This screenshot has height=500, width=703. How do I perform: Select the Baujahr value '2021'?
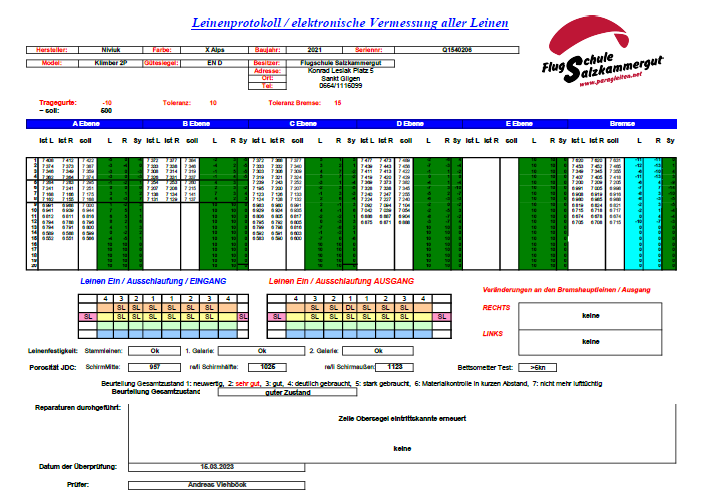click(315, 50)
